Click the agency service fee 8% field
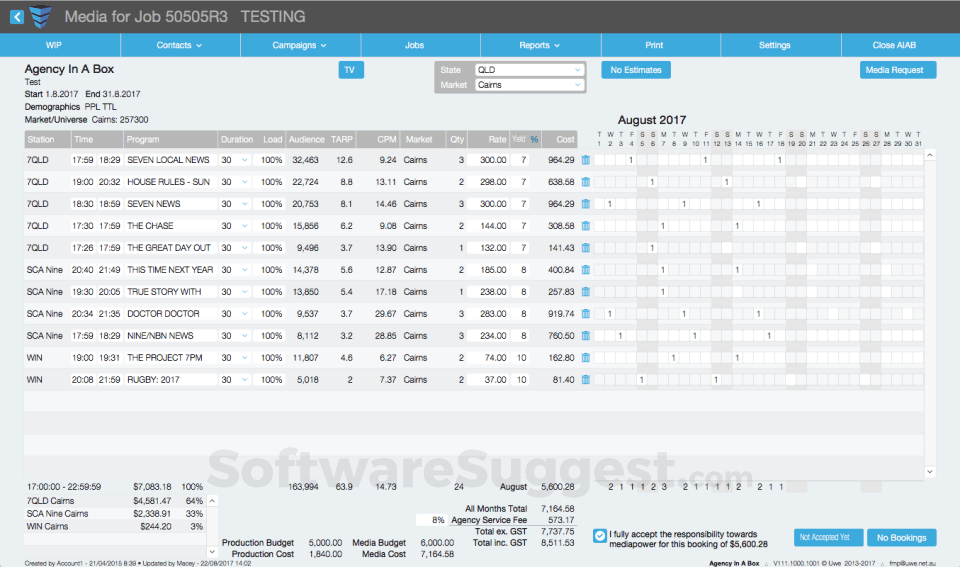 [x=431, y=520]
